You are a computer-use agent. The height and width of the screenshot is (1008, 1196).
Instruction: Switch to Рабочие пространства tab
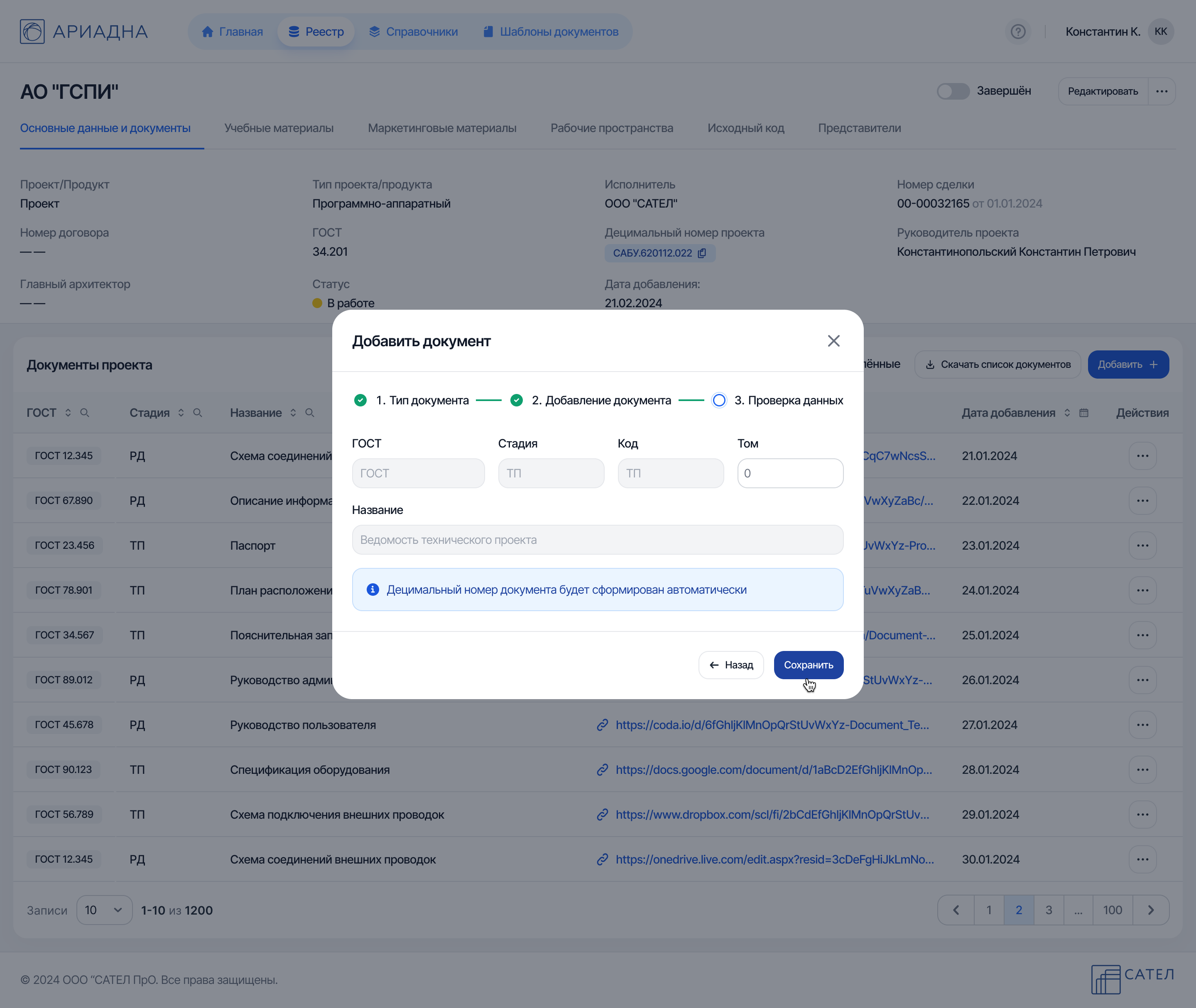(x=612, y=128)
